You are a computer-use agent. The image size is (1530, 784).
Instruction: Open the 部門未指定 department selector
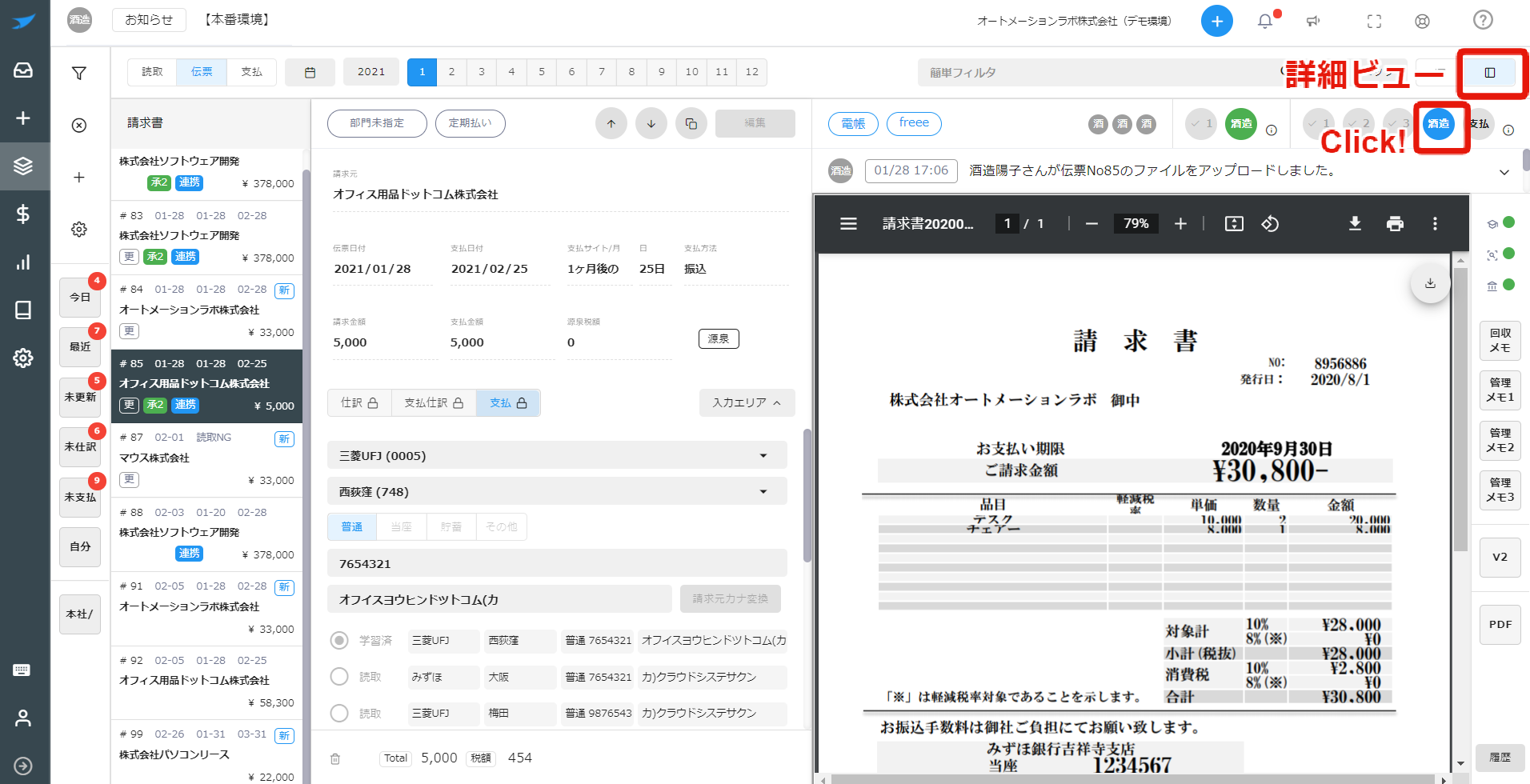tap(377, 123)
